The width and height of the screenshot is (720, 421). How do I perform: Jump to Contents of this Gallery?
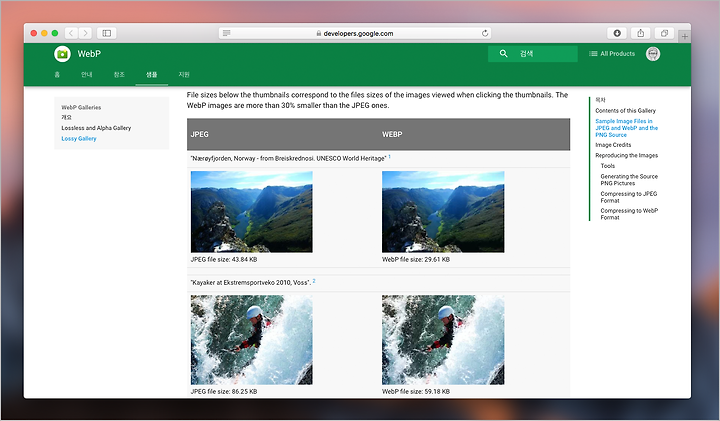coord(625,111)
